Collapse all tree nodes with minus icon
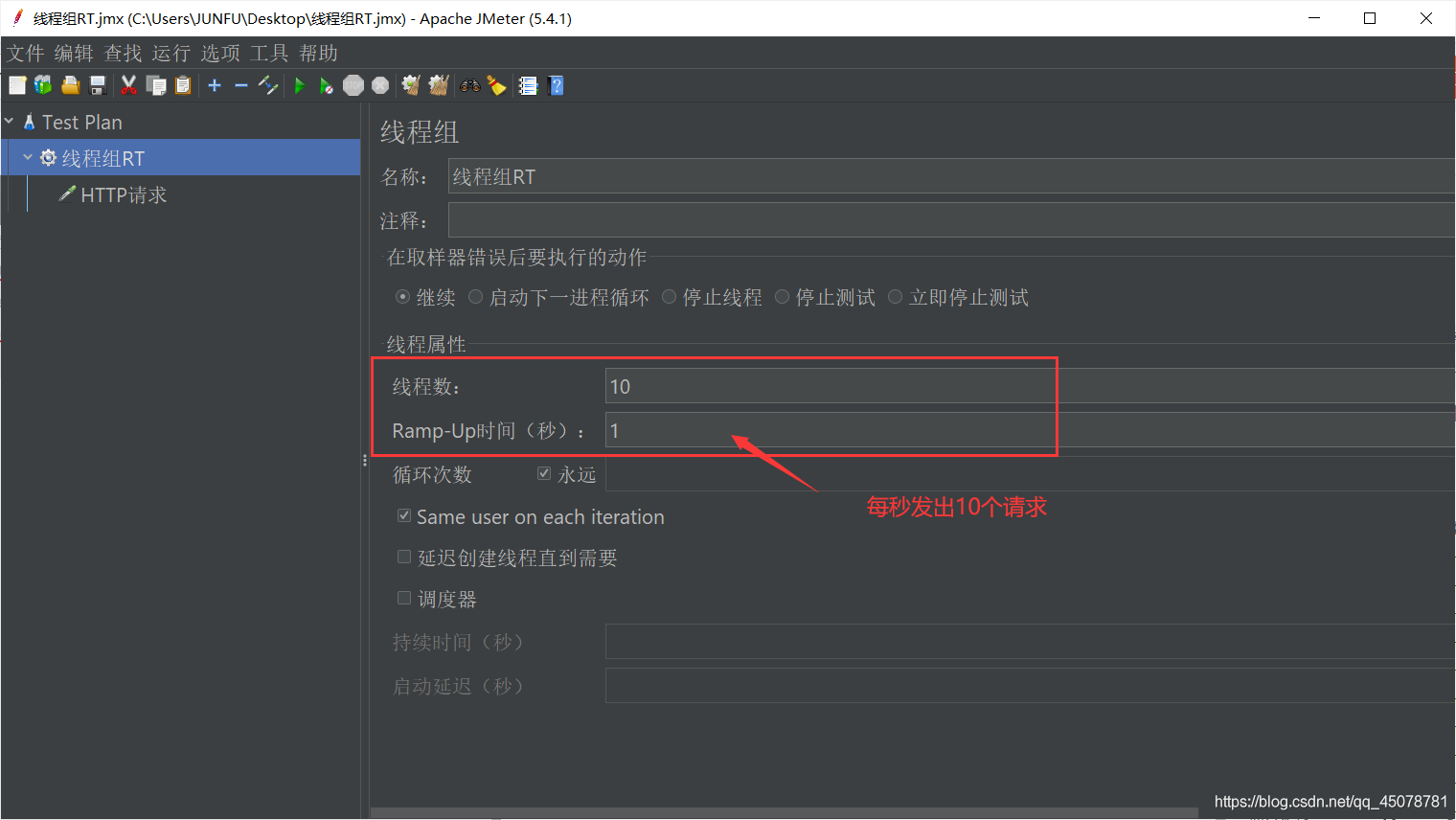This screenshot has width=1456, height=820. 241,85
